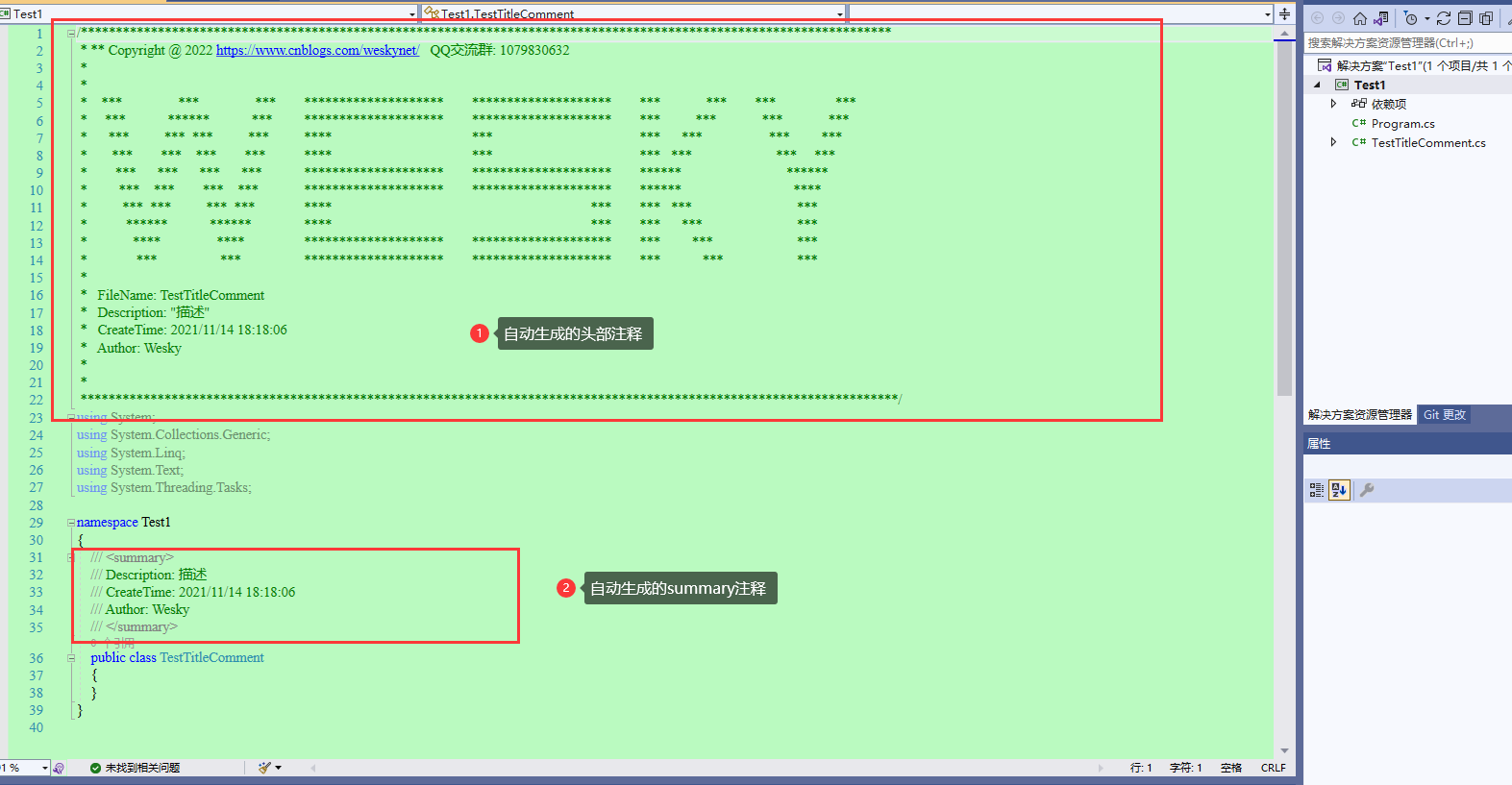The image size is (1512, 785).
Task: Show all files icon in Solution Explorer
Action: click(1486, 18)
